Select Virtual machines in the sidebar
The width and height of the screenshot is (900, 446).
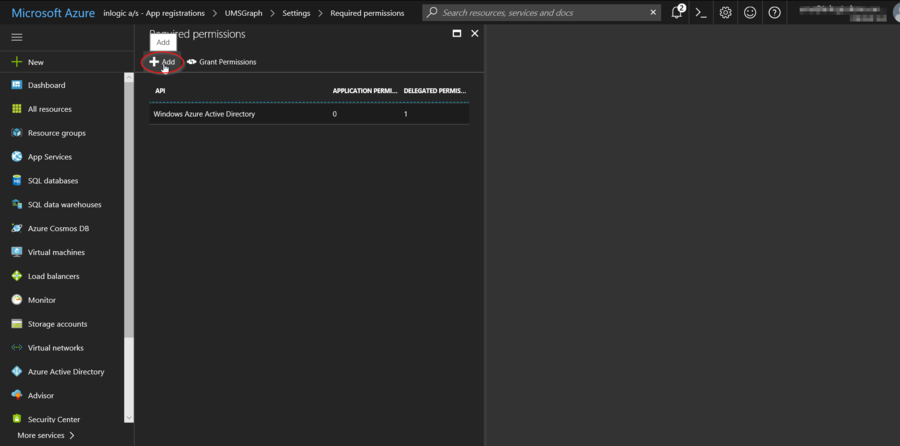tap(56, 252)
